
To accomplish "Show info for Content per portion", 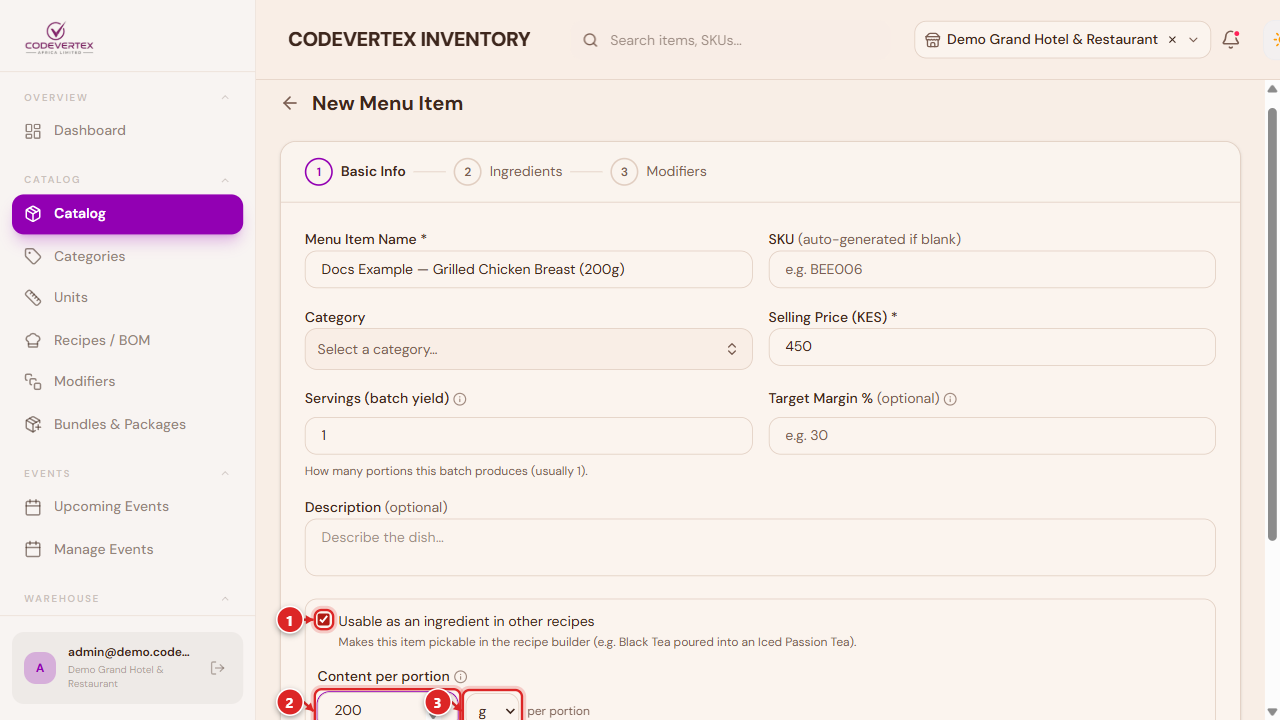I will pos(461,677).
